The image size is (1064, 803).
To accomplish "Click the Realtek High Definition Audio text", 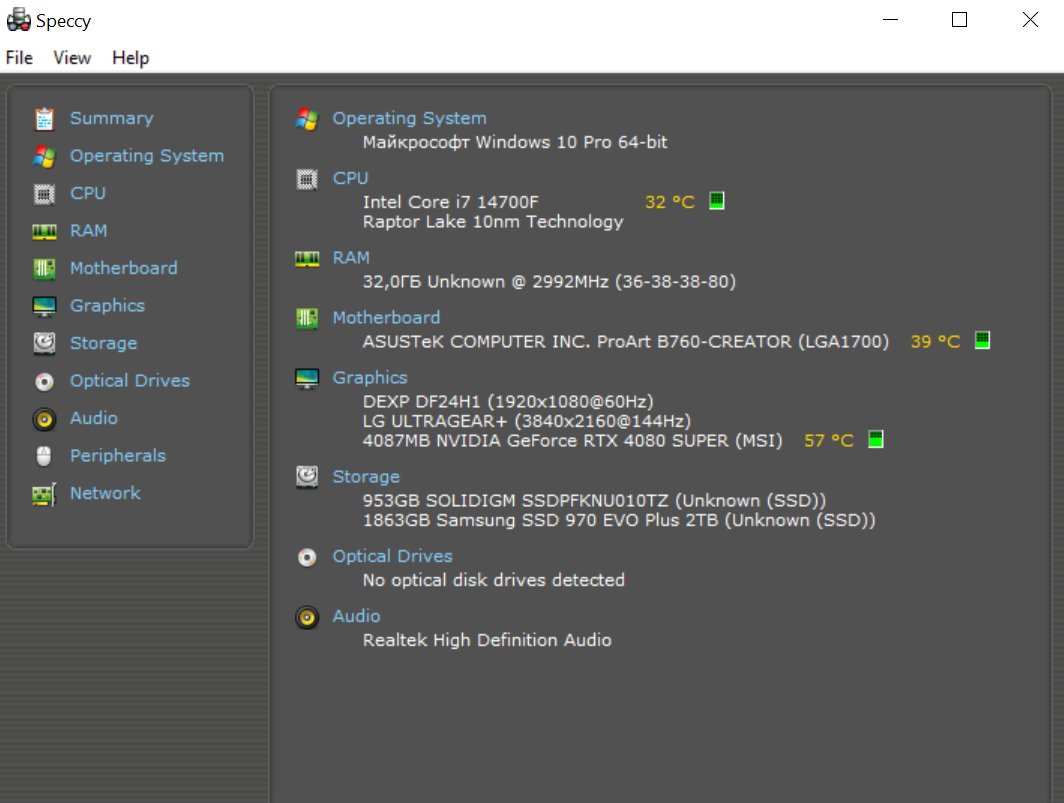I will click(487, 640).
